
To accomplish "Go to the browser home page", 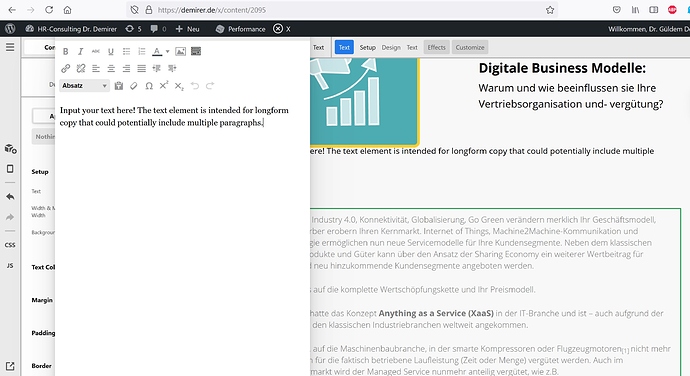I will [x=67, y=10].
